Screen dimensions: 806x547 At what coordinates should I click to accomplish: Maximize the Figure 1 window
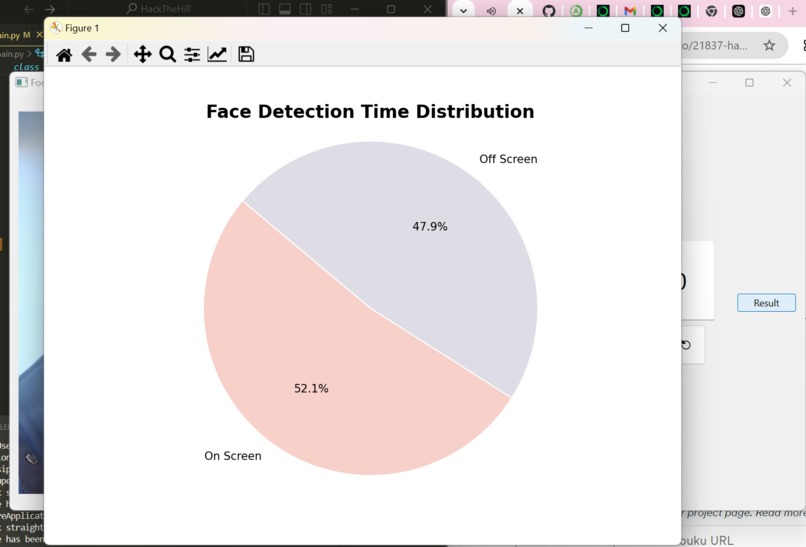click(x=625, y=28)
